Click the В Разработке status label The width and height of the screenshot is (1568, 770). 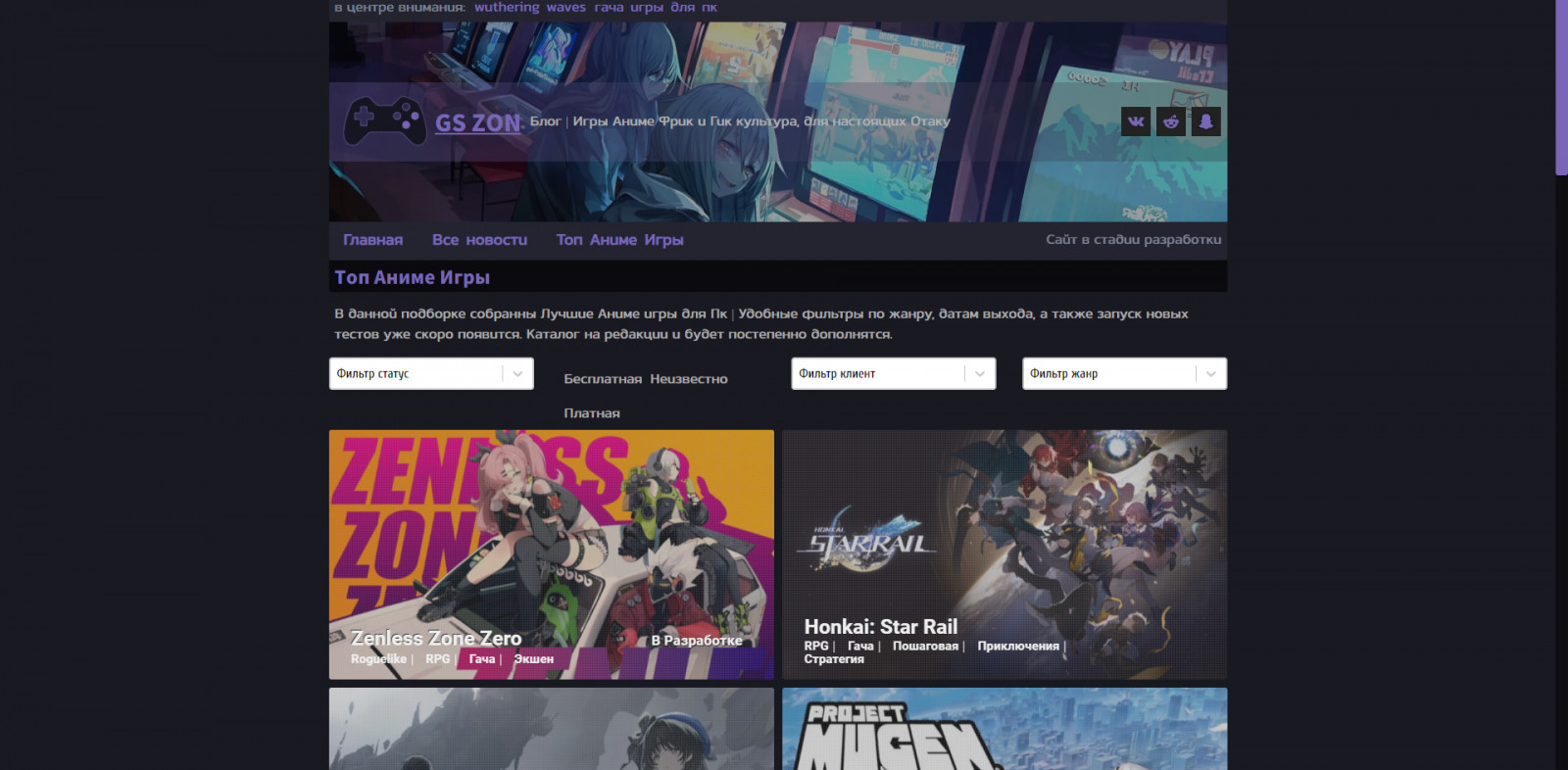697,641
